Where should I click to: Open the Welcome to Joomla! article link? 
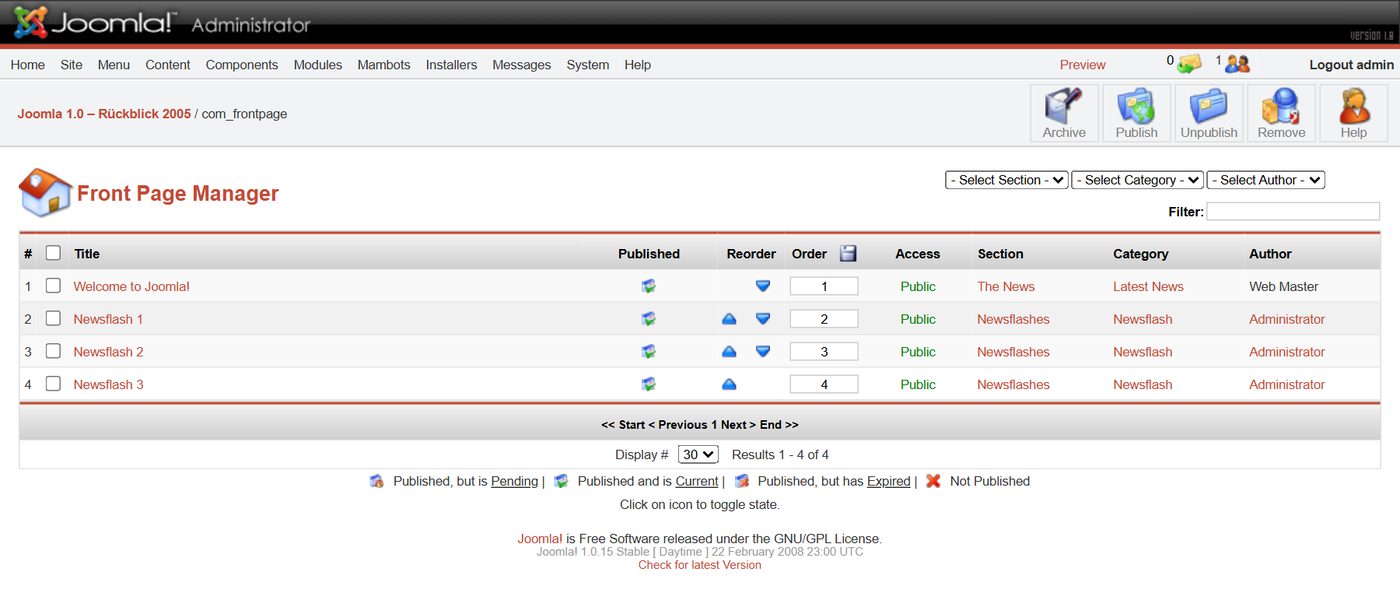(x=131, y=286)
